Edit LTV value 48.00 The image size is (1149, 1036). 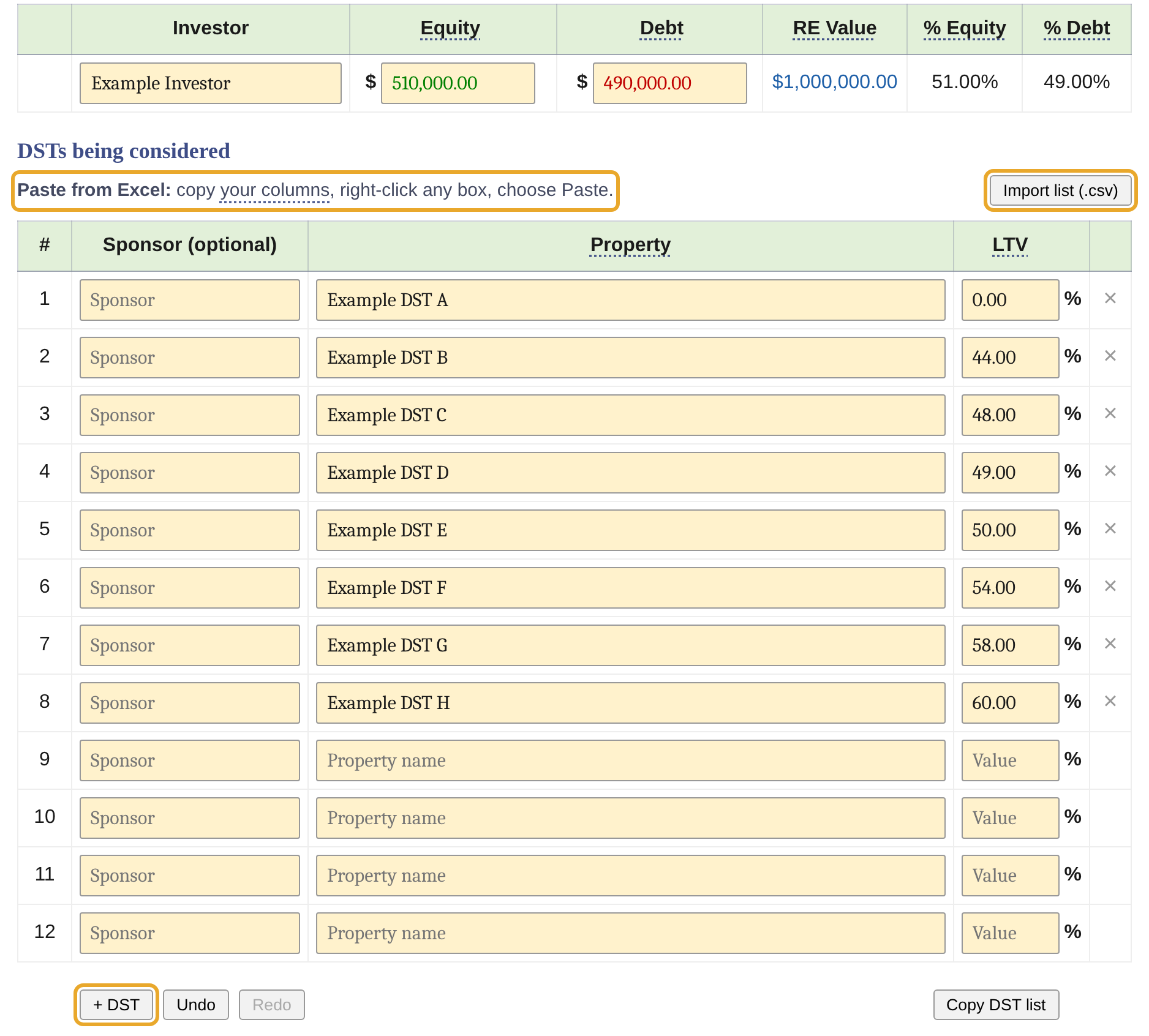tap(1010, 415)
